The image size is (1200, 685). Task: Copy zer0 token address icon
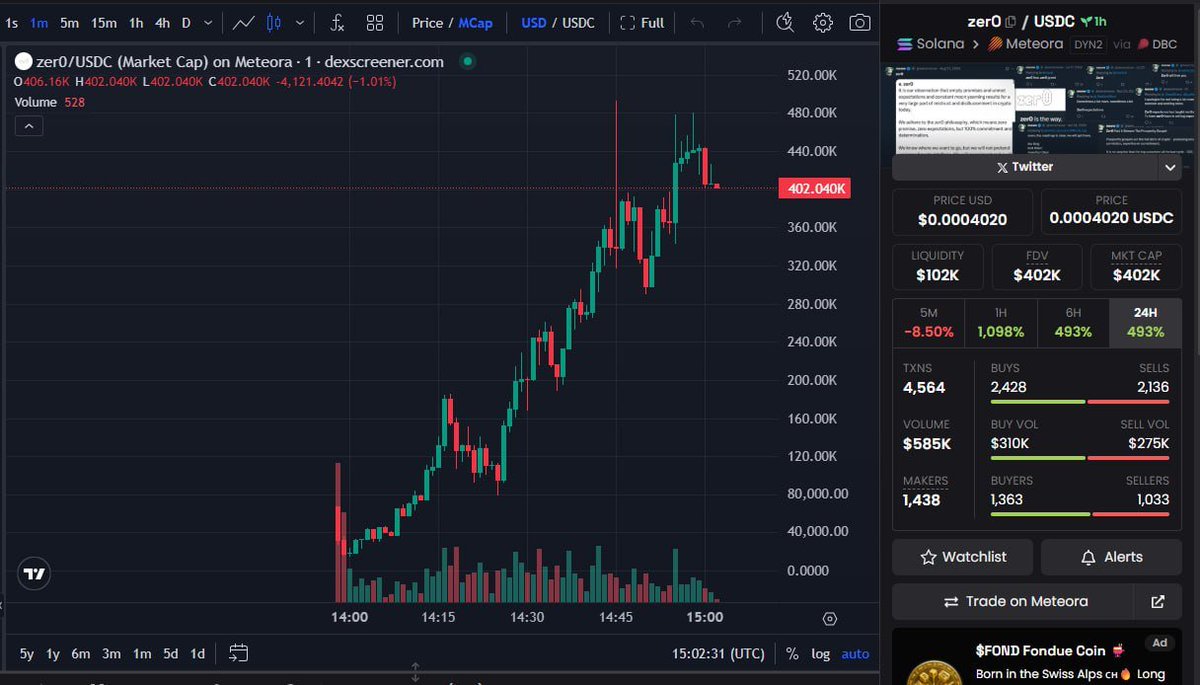tap(1011, 22)
